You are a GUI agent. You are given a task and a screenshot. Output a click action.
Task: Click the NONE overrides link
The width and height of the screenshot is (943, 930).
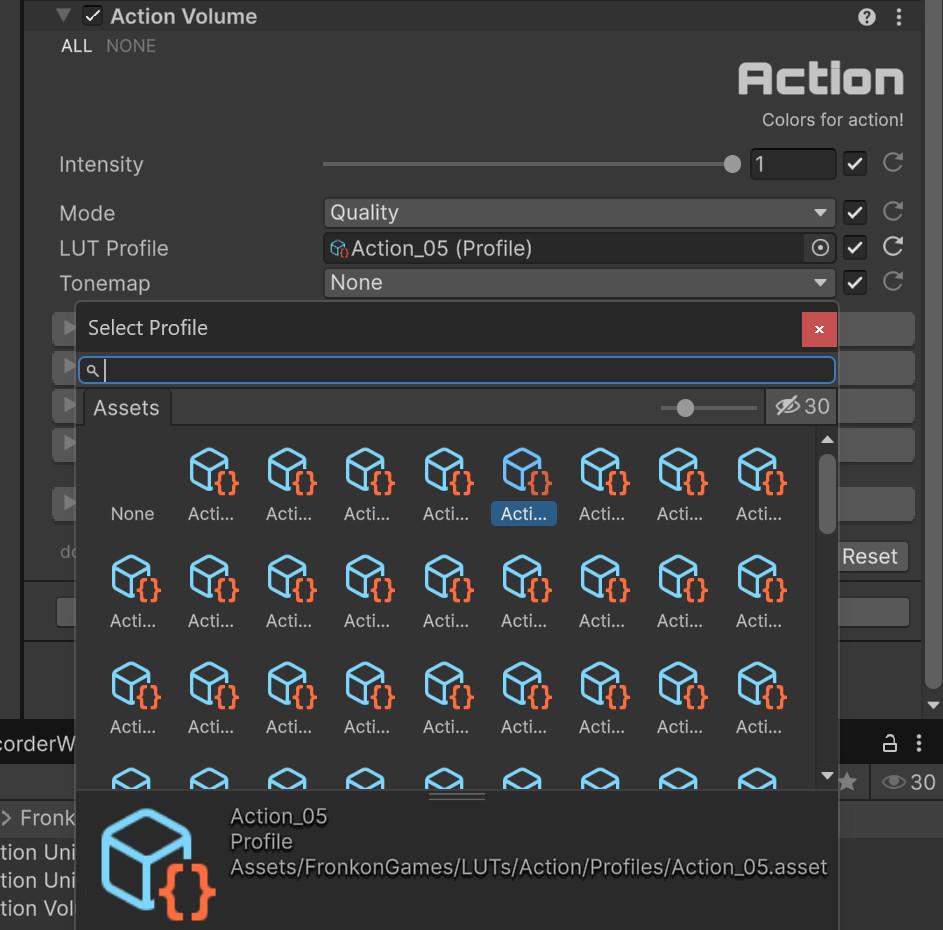(131, 46)
